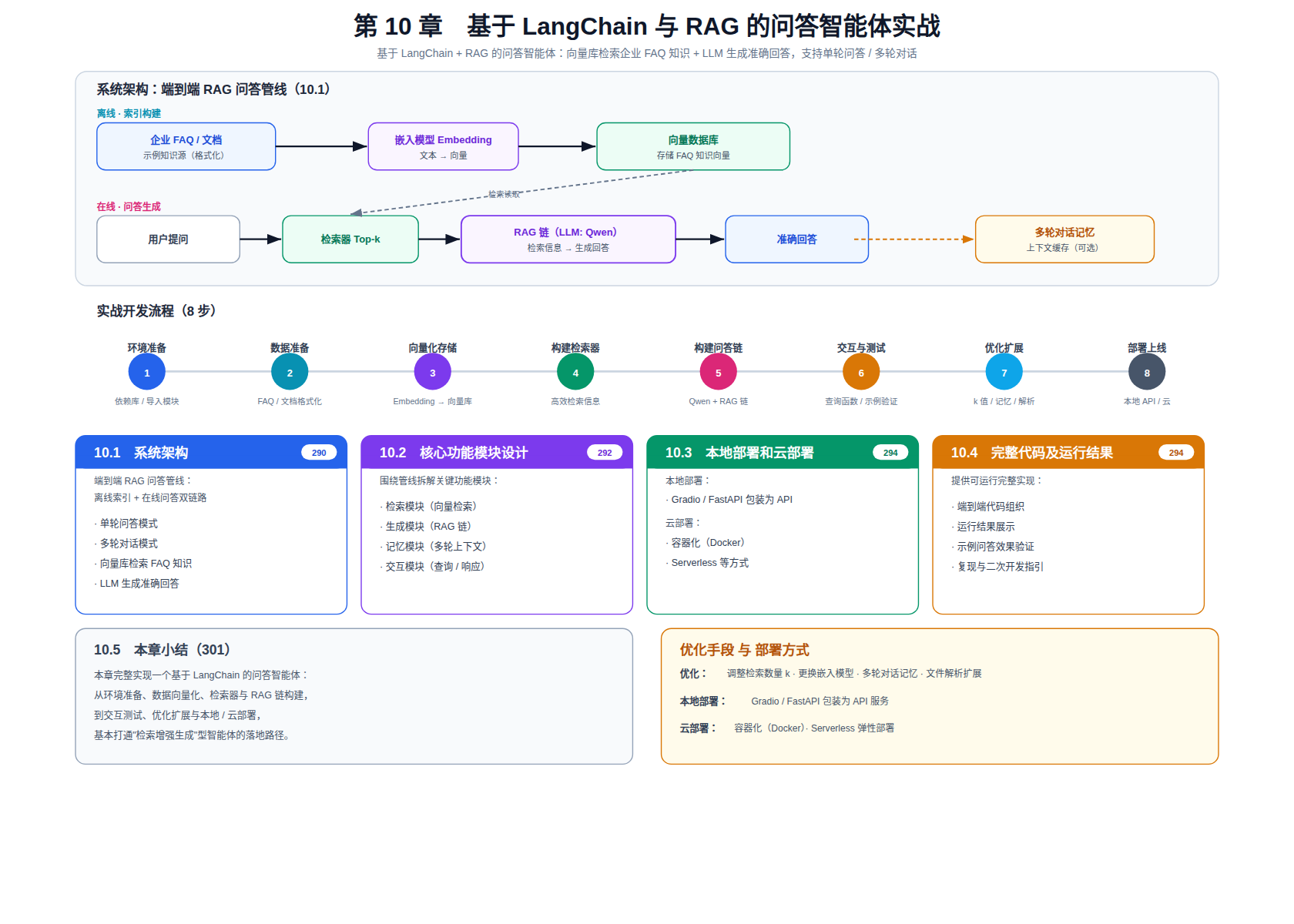Viewport: 1294px width, 924px height.
Task: Click the 复现与二次开发指引 bullet
Action: (997, 567)
